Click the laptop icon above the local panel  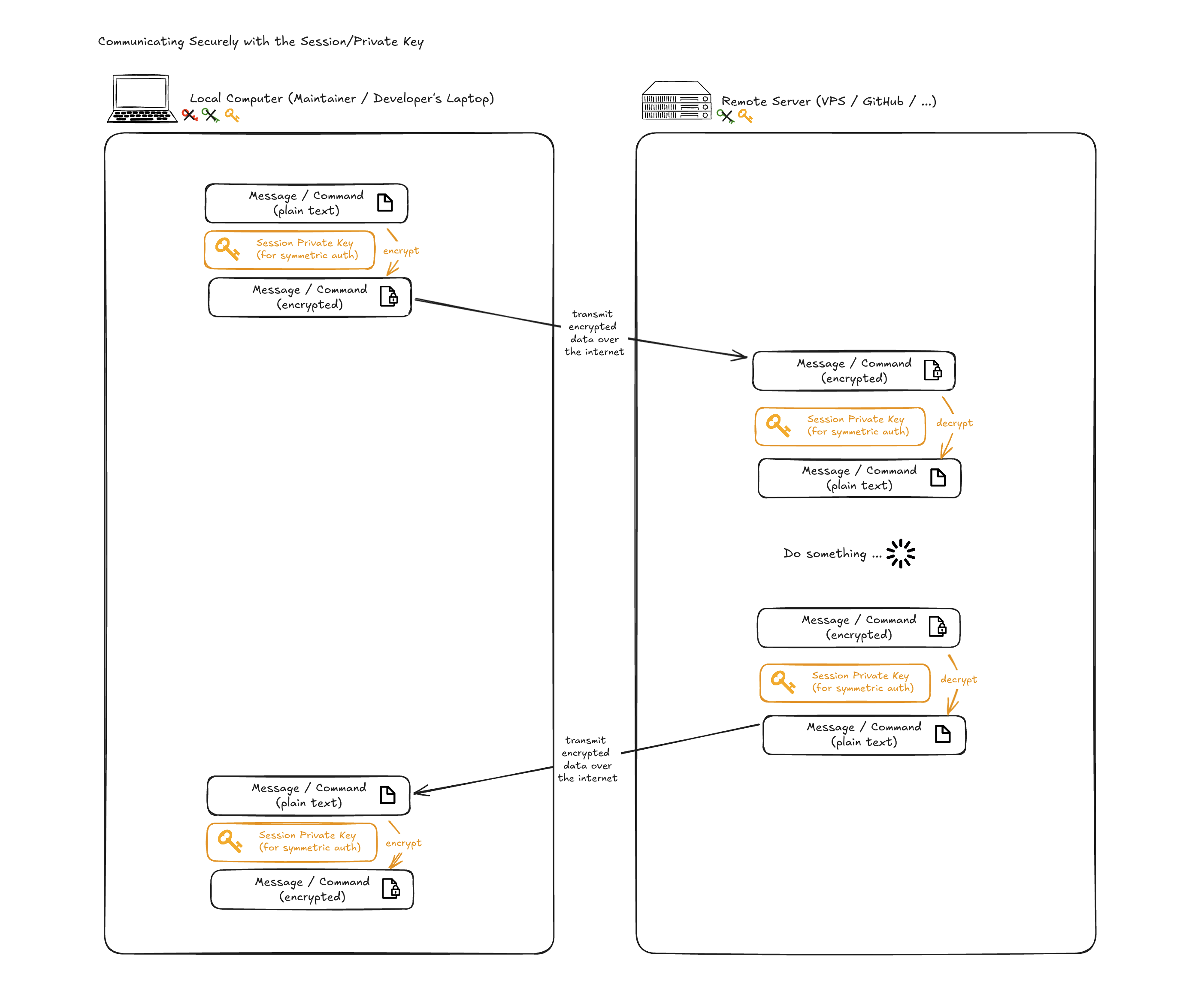click(x=141, y=99)
